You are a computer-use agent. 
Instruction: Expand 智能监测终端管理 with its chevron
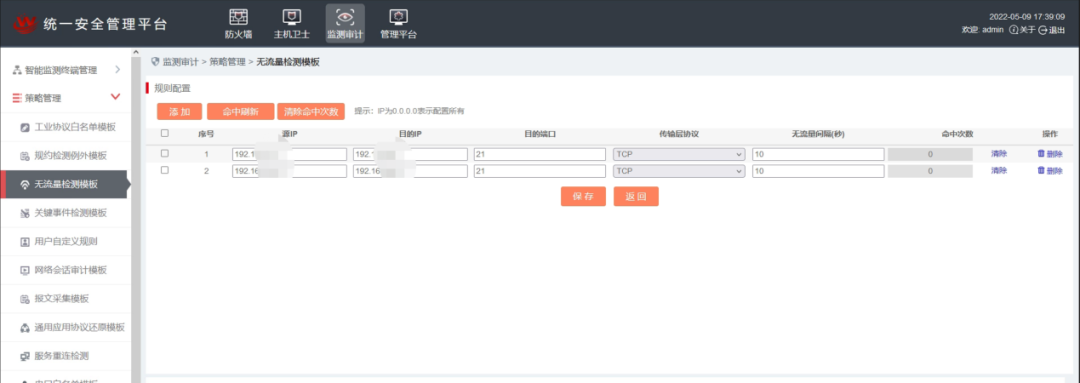(x=118, y=70)
